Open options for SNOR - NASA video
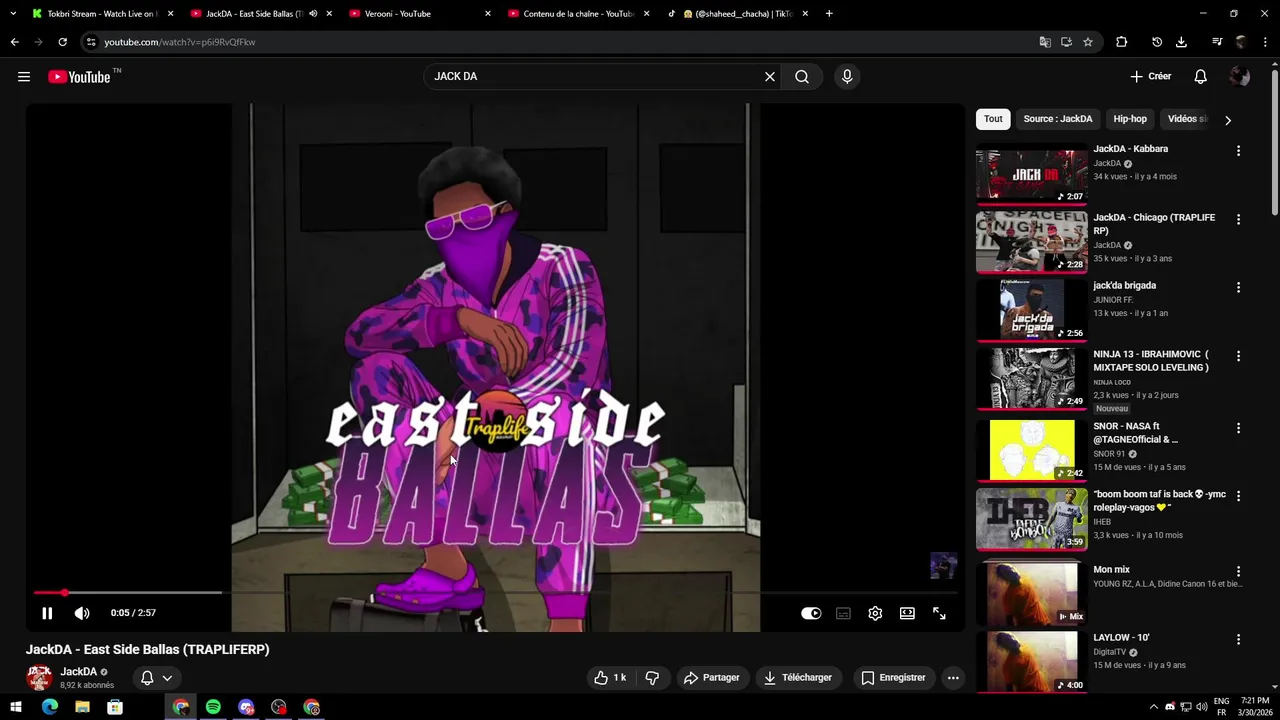 click(x=1238, y=428)
